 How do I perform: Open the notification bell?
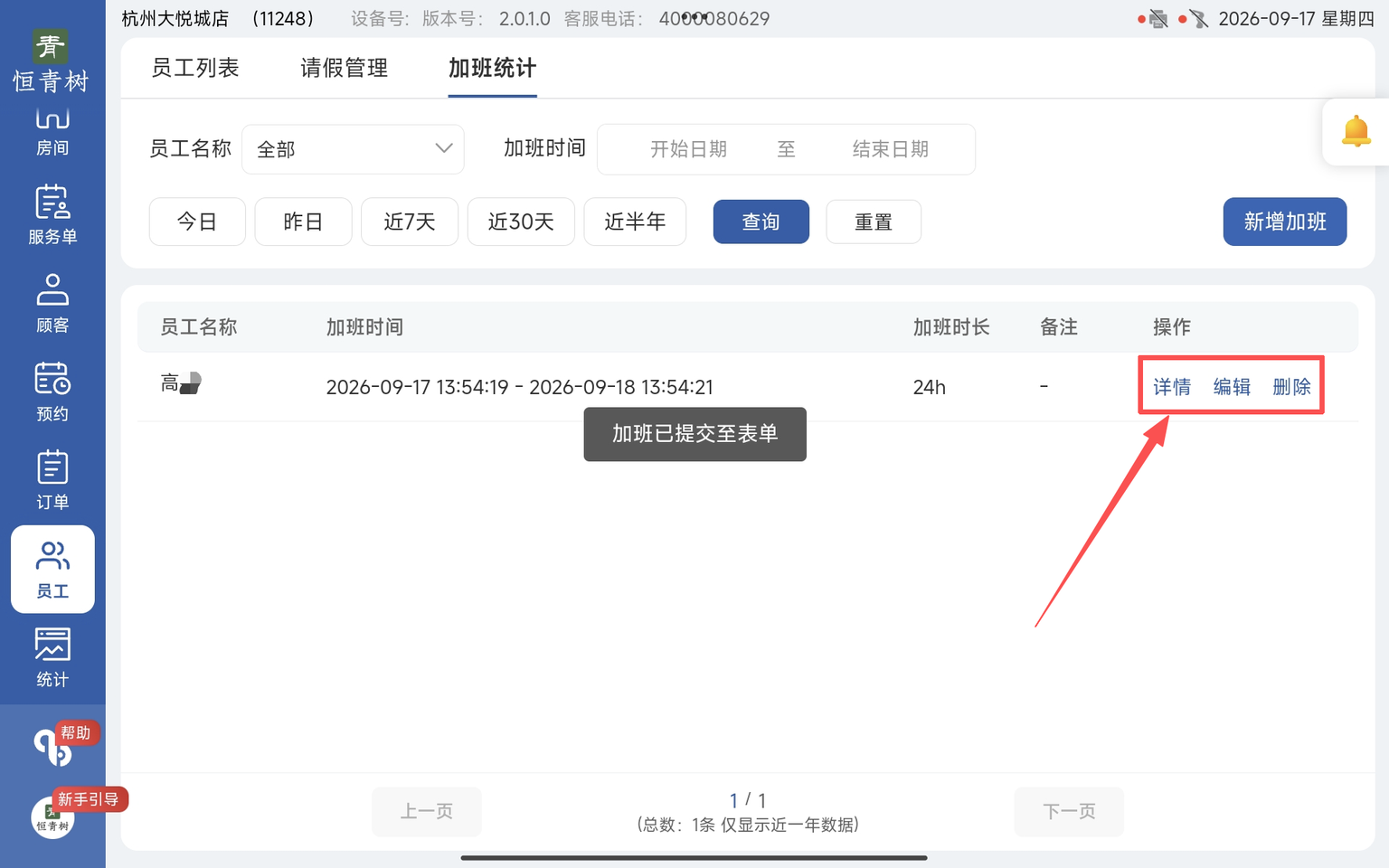tap(1356, 132)
